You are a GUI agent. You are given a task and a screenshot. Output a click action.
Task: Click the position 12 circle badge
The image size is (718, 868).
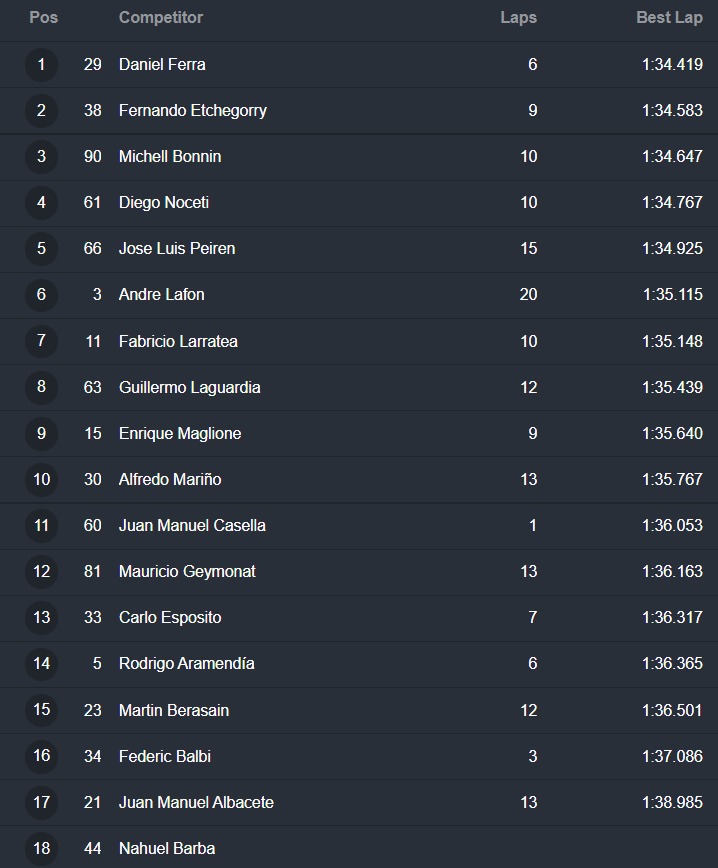click(x=42, y=571)
